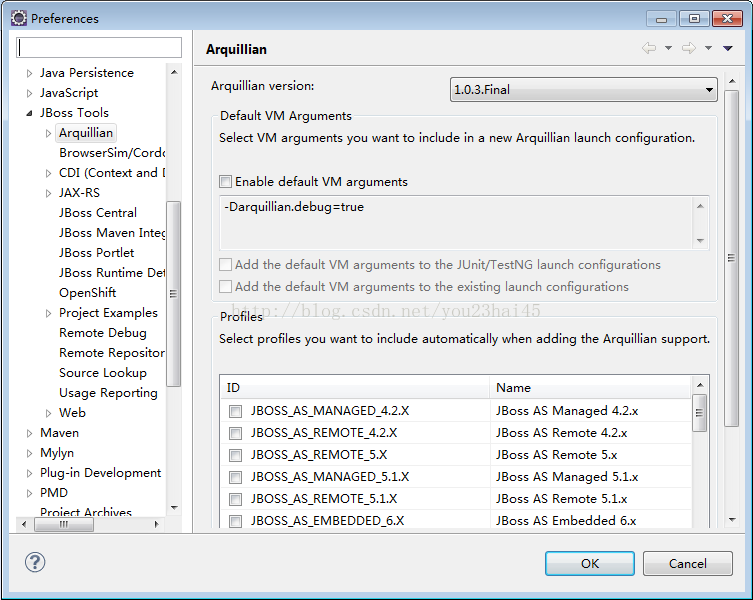The width and height of the screenshot is (753, 600).
Task: Click the Cancel button
Action: point(688,563)
